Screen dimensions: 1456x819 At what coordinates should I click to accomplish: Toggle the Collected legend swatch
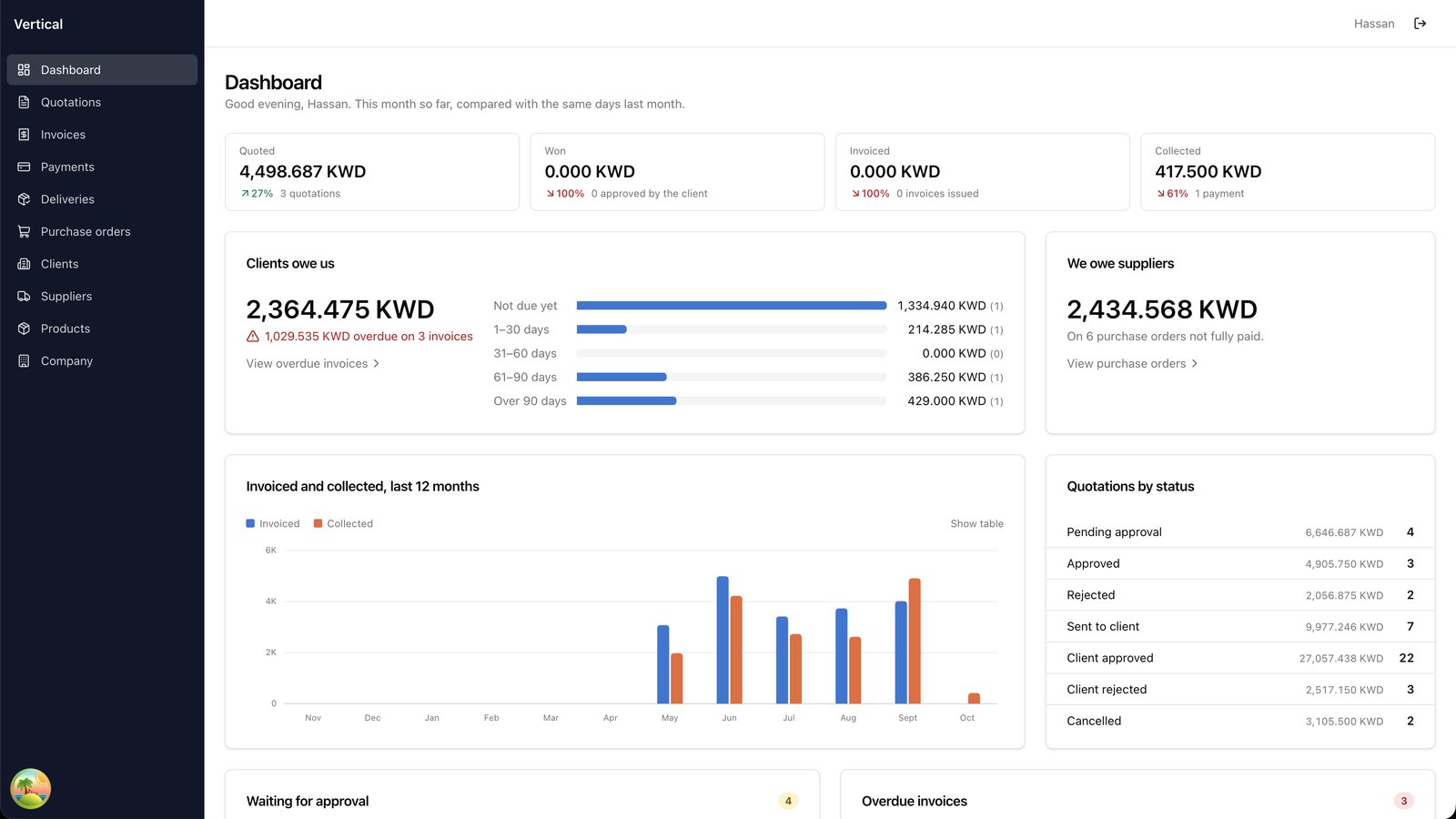318,524
